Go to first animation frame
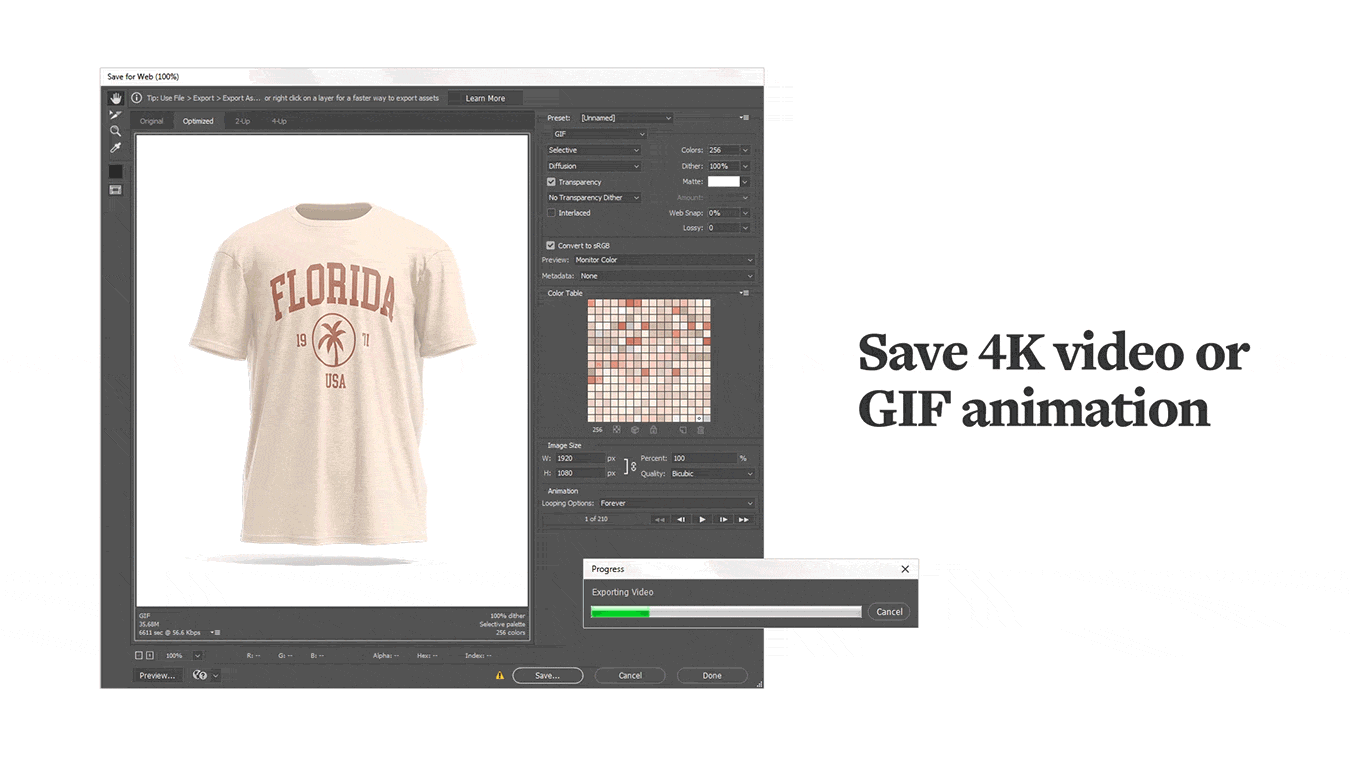 [660, 520]
